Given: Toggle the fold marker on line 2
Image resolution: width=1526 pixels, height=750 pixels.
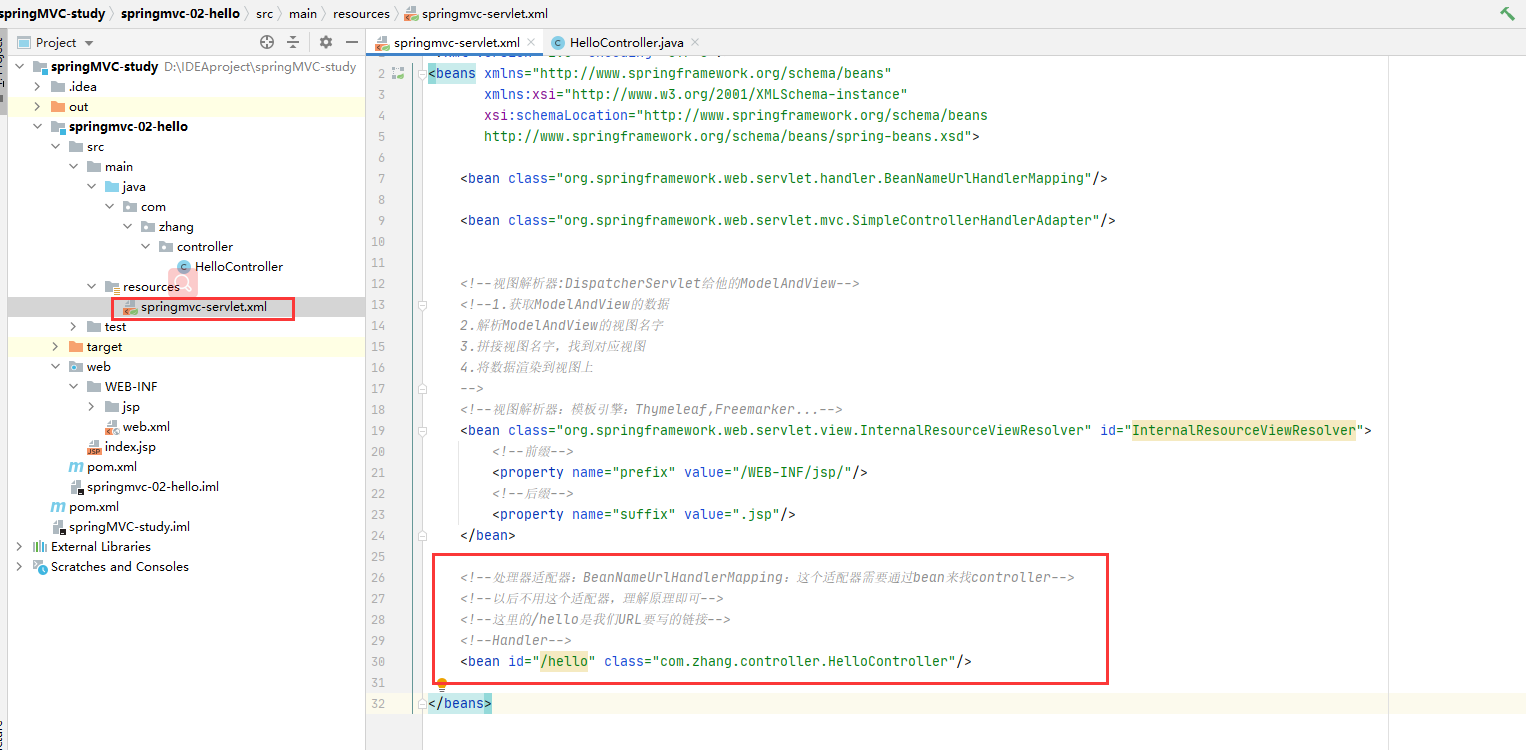Looking at the screenshot, I should pyautogui.click(x=422, y=73).
